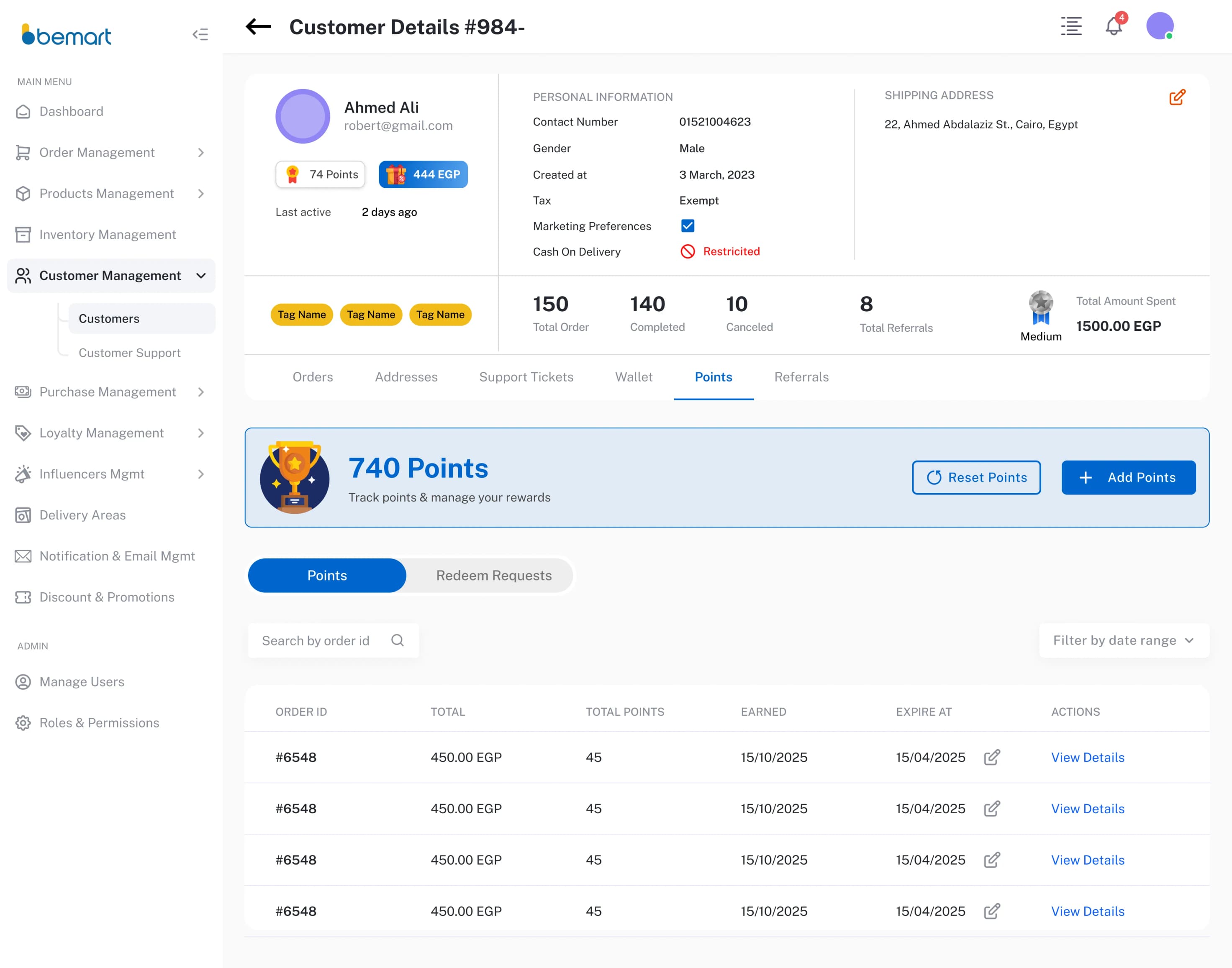Click the 74 Points badge
The height and width of the screenshot is (968, 1232).
tap(320, 174)
